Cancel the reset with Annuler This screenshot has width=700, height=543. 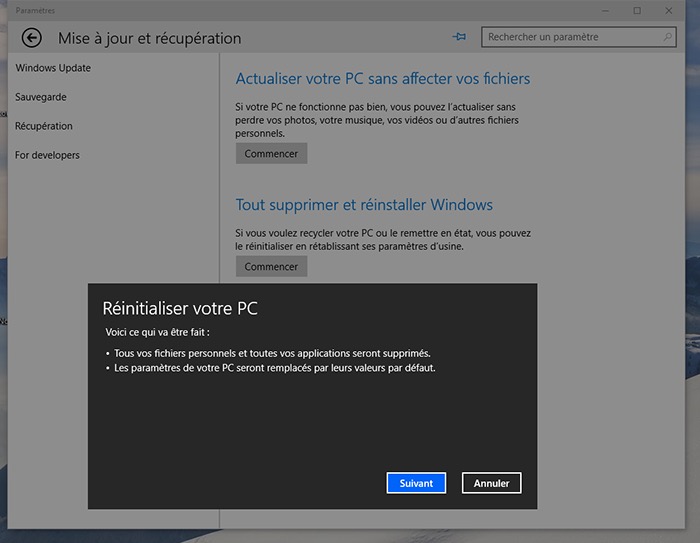[492, 483]
